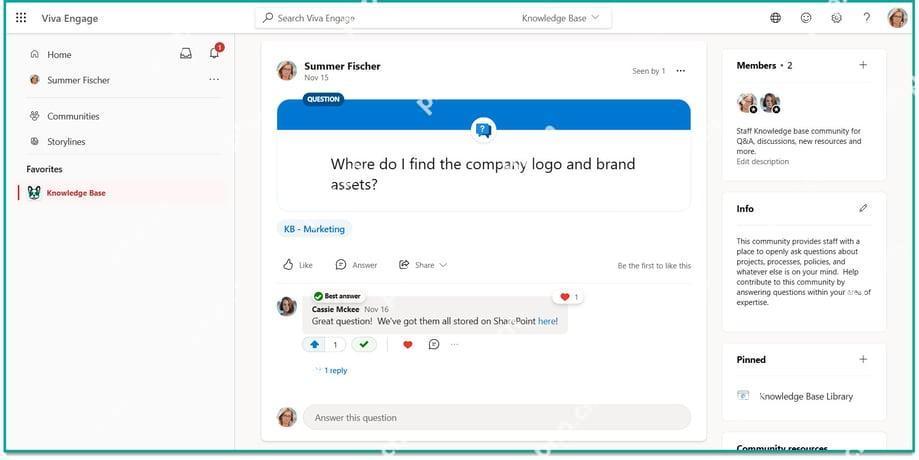Click the Knowledge Base Library file icon
The height and width of the screenshot is (460, 919).
point(743,396)
